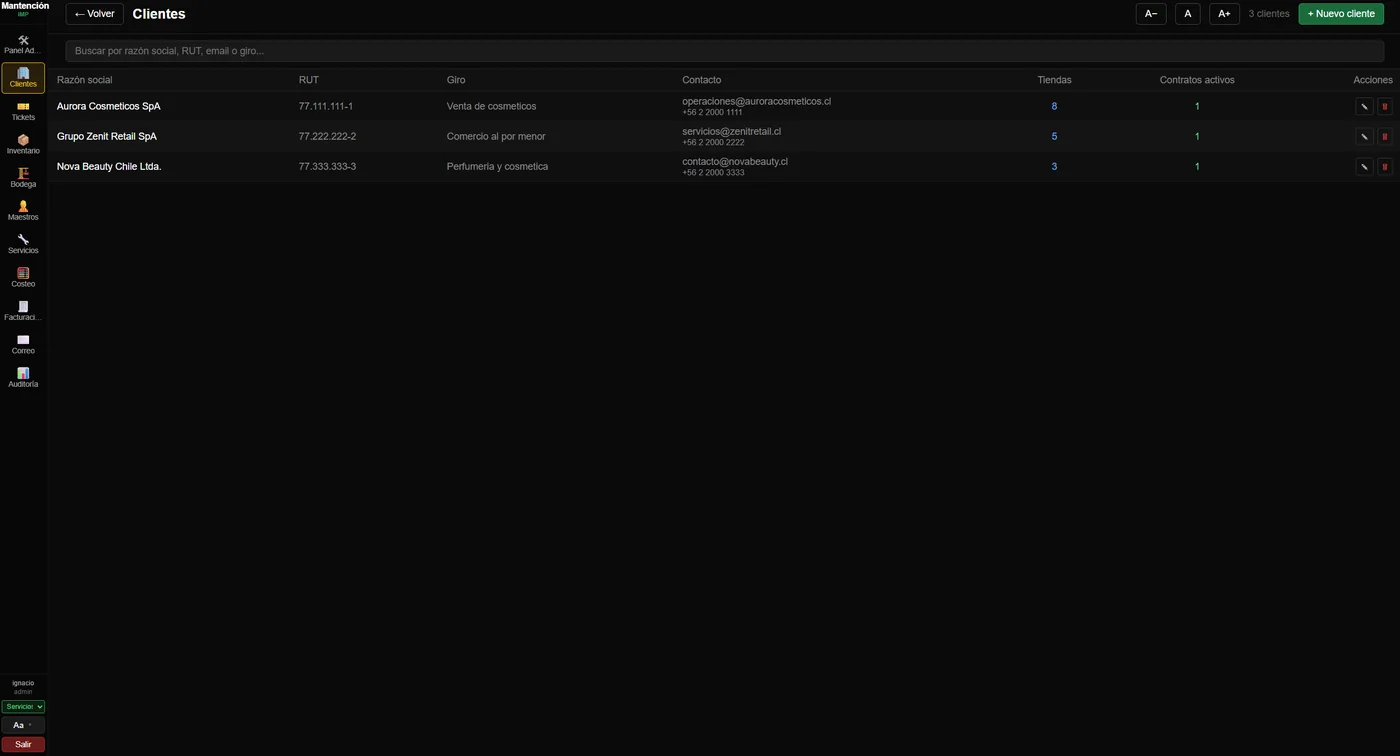Screen dimensions: 1400x756
Task: Open the Servicio dropdown in the sidebar
Action: pyautogui.click(x=23, y=706)
